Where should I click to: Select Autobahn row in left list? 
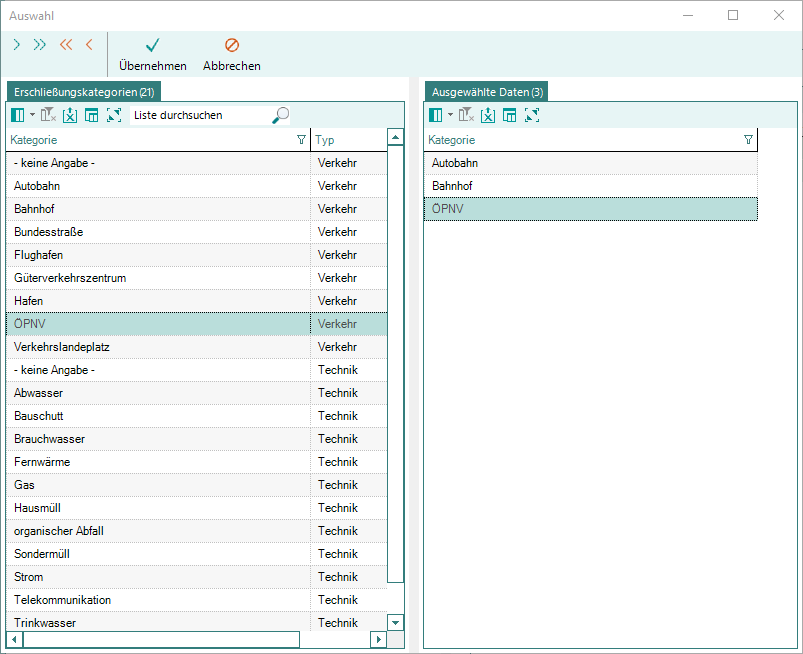tap(197, 186)
